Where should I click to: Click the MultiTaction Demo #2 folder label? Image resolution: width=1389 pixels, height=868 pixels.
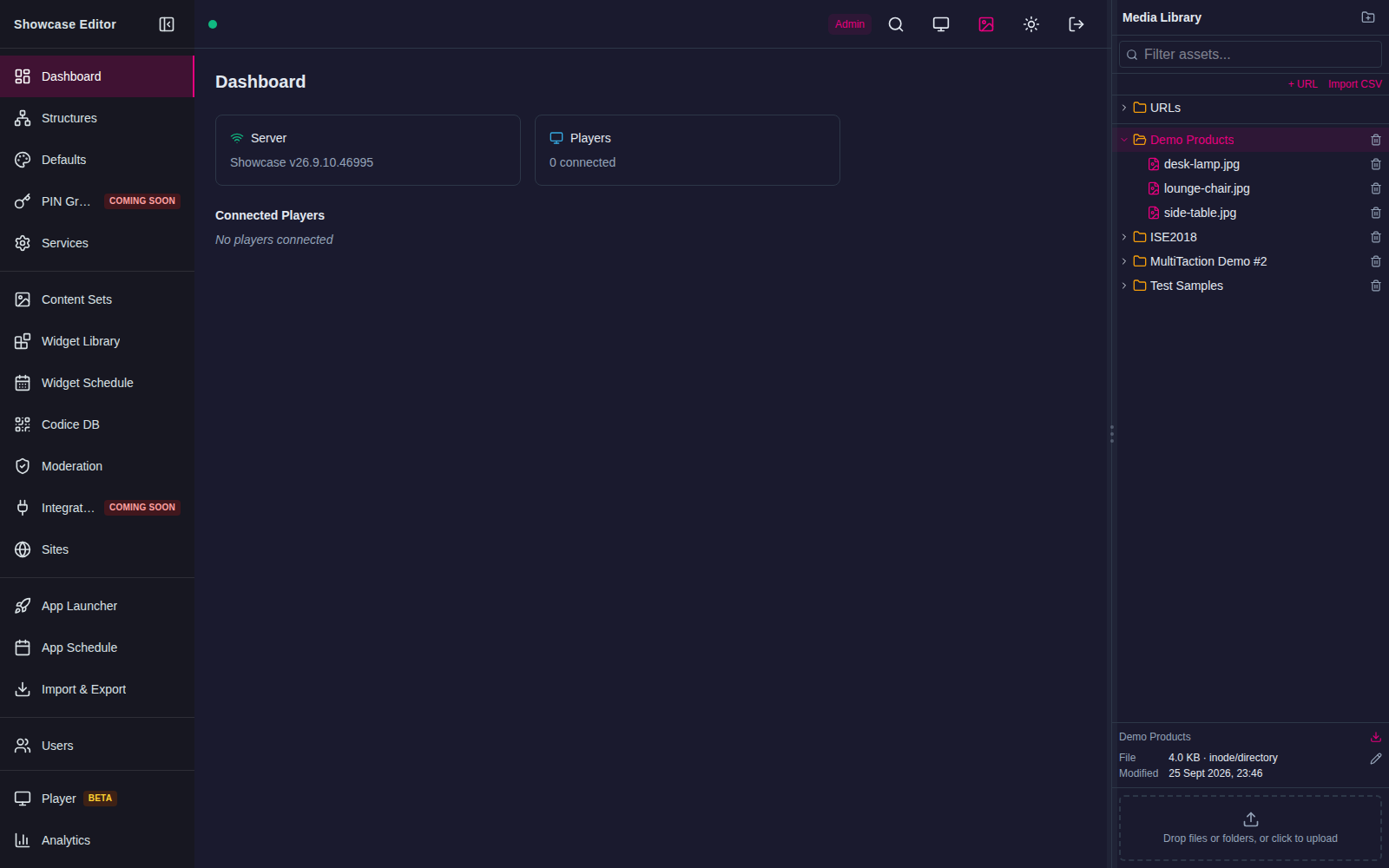1208,261
